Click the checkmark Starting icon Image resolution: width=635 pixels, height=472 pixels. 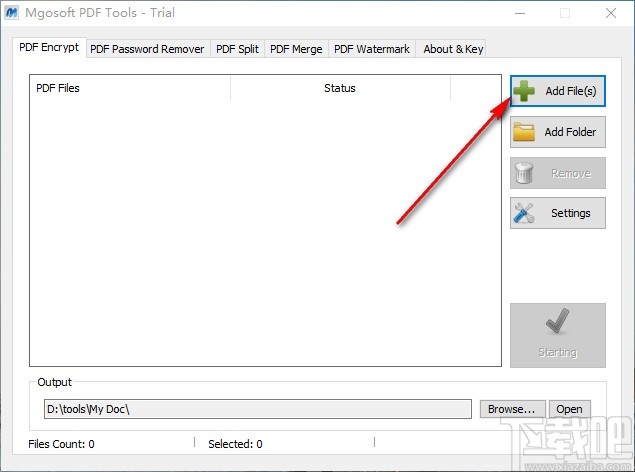click(558, 321)
